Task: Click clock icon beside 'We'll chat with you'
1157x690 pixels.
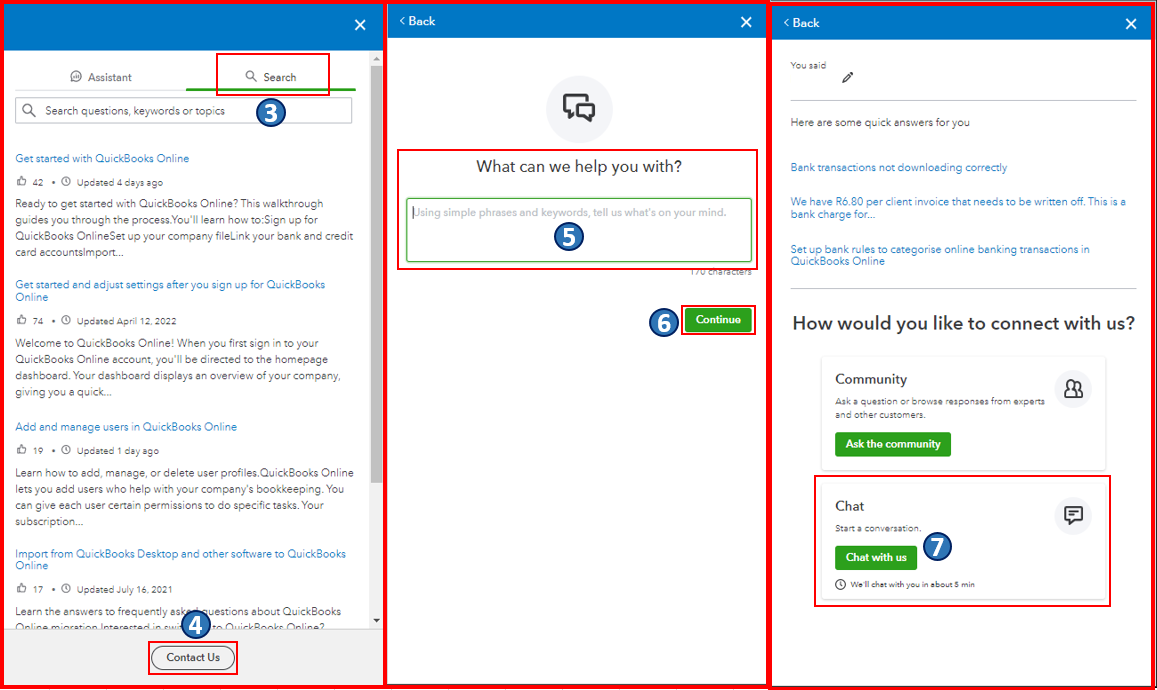Action: 840,584
